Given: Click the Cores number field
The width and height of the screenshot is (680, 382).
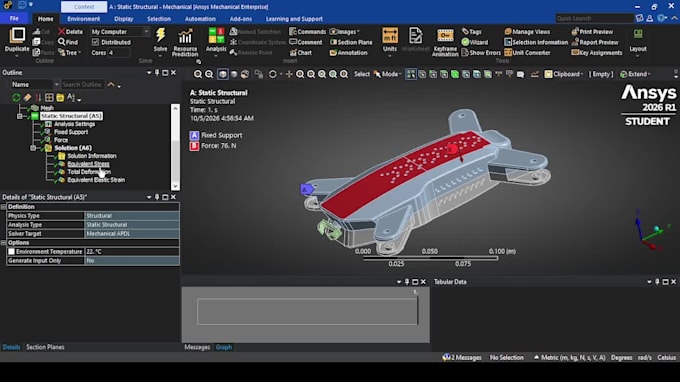Looking at the screenshot, I should [119, 52].
